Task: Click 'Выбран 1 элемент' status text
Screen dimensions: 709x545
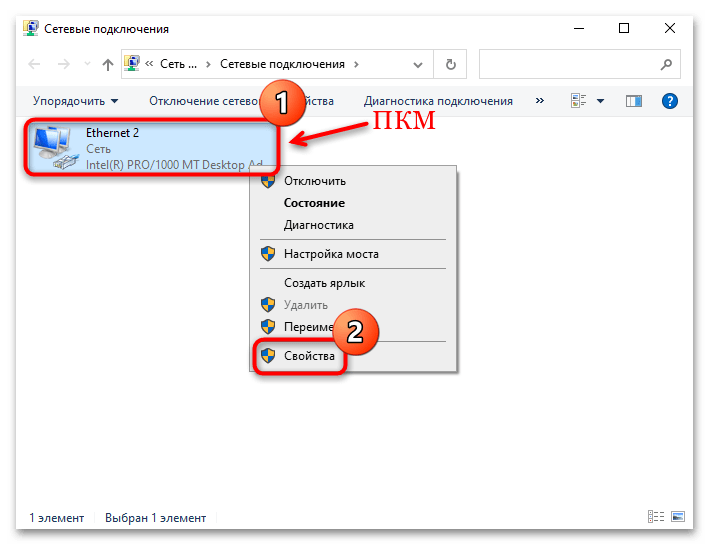Action: 155,518
